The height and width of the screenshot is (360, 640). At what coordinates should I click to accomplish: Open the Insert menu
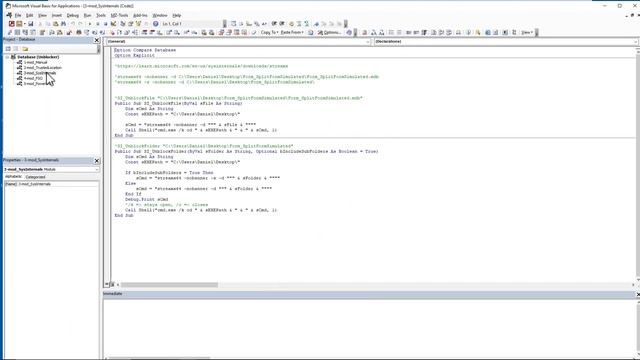point(56,15)
